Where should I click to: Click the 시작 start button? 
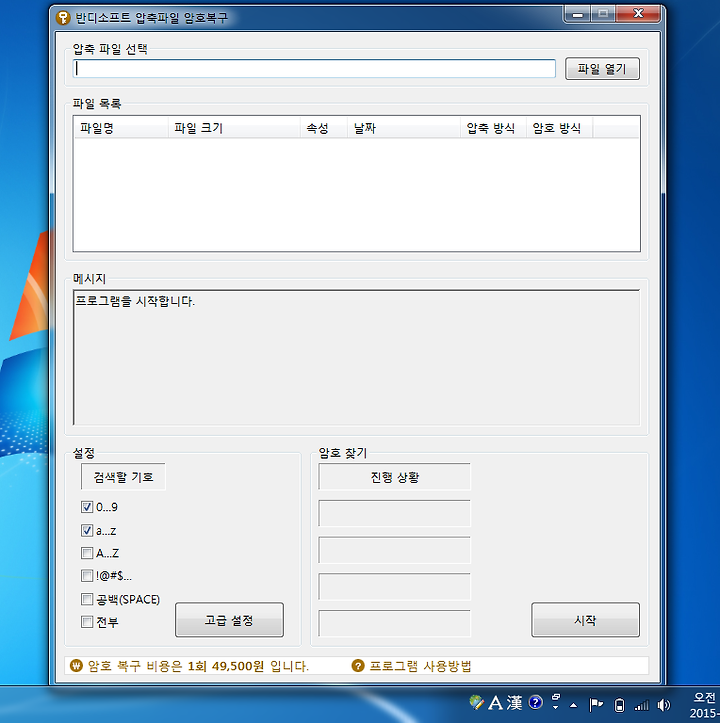pyautogui.click(x=585, y=620)
